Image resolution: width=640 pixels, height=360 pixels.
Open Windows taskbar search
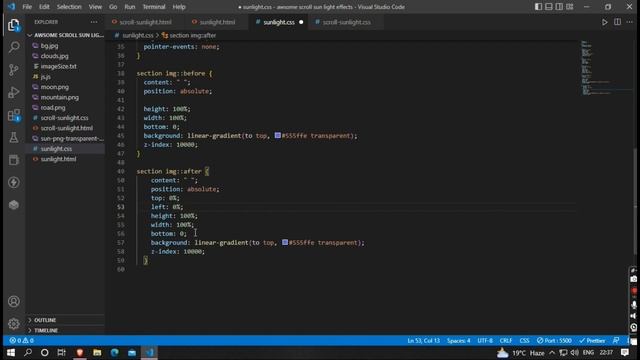click(x=28, y=353)
